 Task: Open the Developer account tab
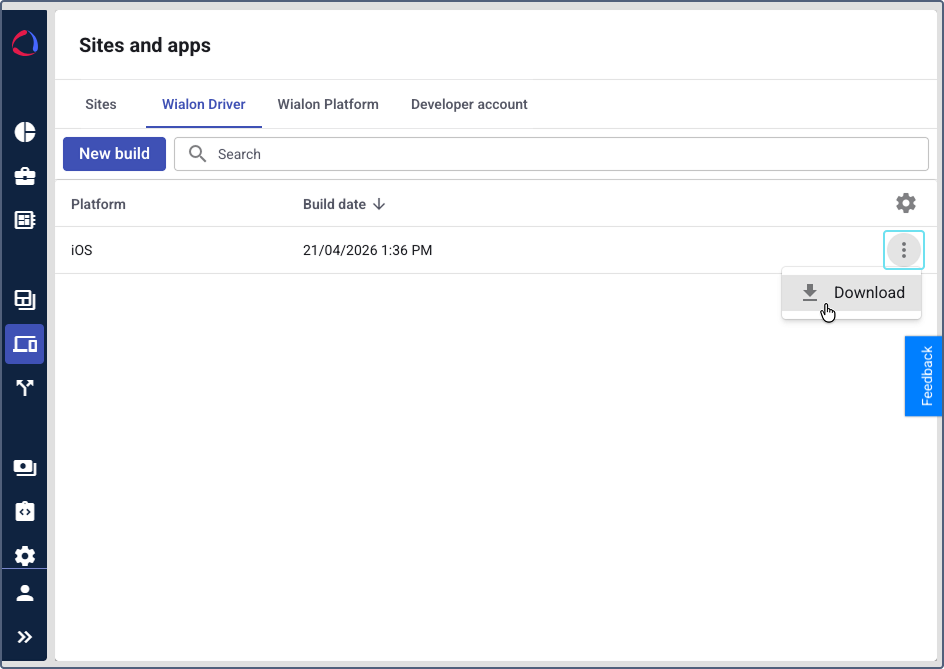pos(469,104)
